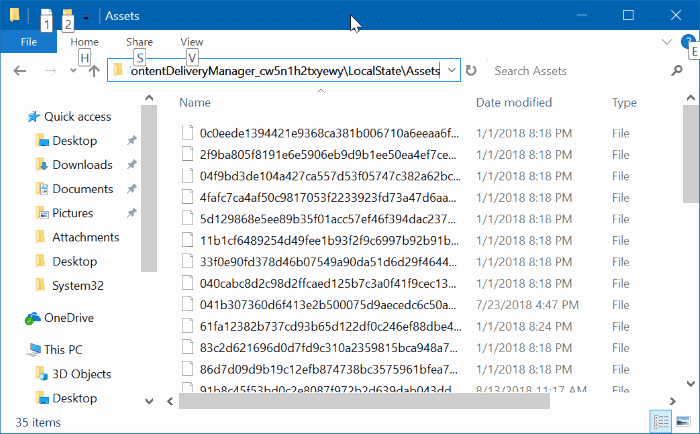Expand the address bar history dropdown
The width and height of the screenshot is (700, 434).
pos(452,71)
